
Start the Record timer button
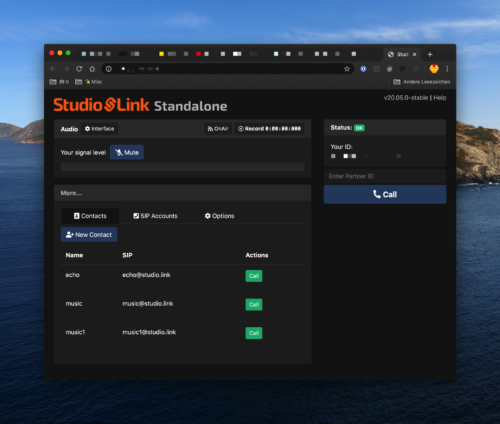[269, 129]
